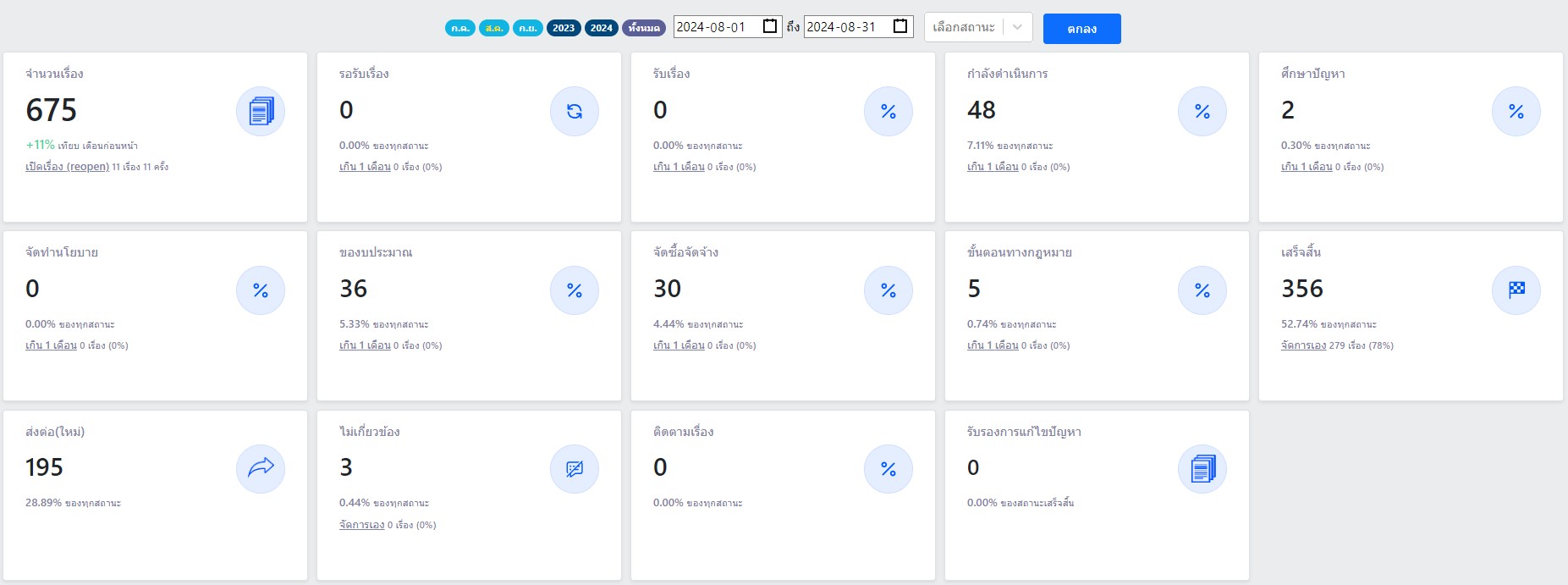The image size is (1568, 585).
Task: Click เกิน 1 เดือน link in ศึกษาปัญหา card
Action: pyautogui.click(x=1307, y=167)
